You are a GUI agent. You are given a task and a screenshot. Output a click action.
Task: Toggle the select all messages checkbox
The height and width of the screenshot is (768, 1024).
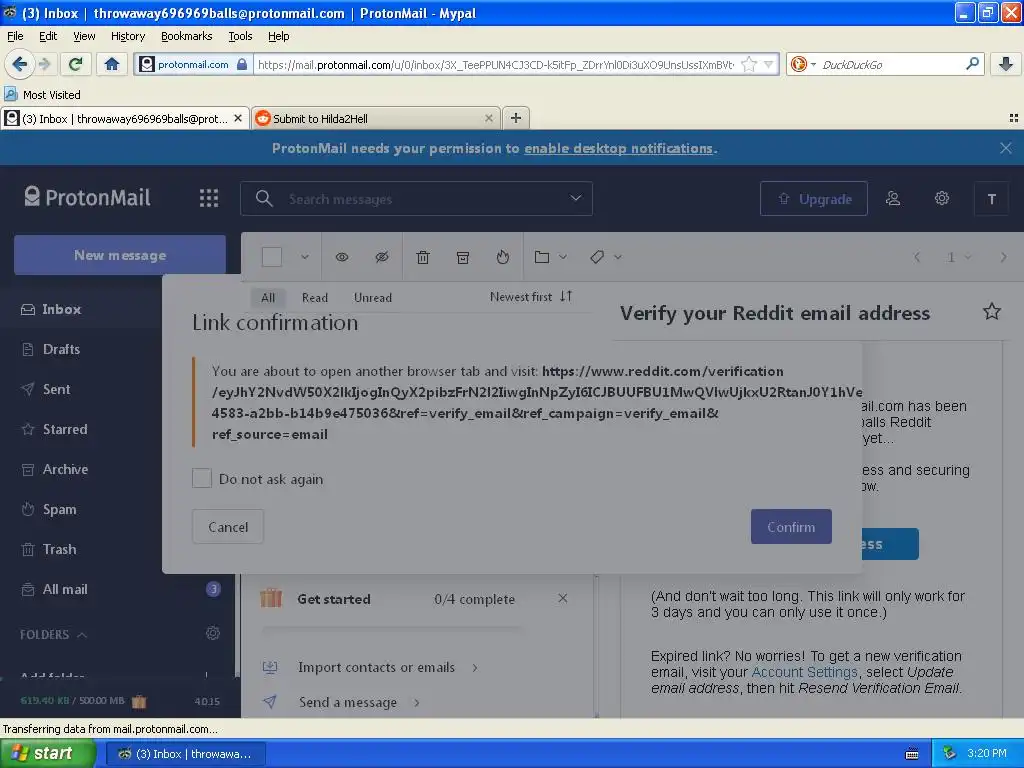(x=272, y=257)
